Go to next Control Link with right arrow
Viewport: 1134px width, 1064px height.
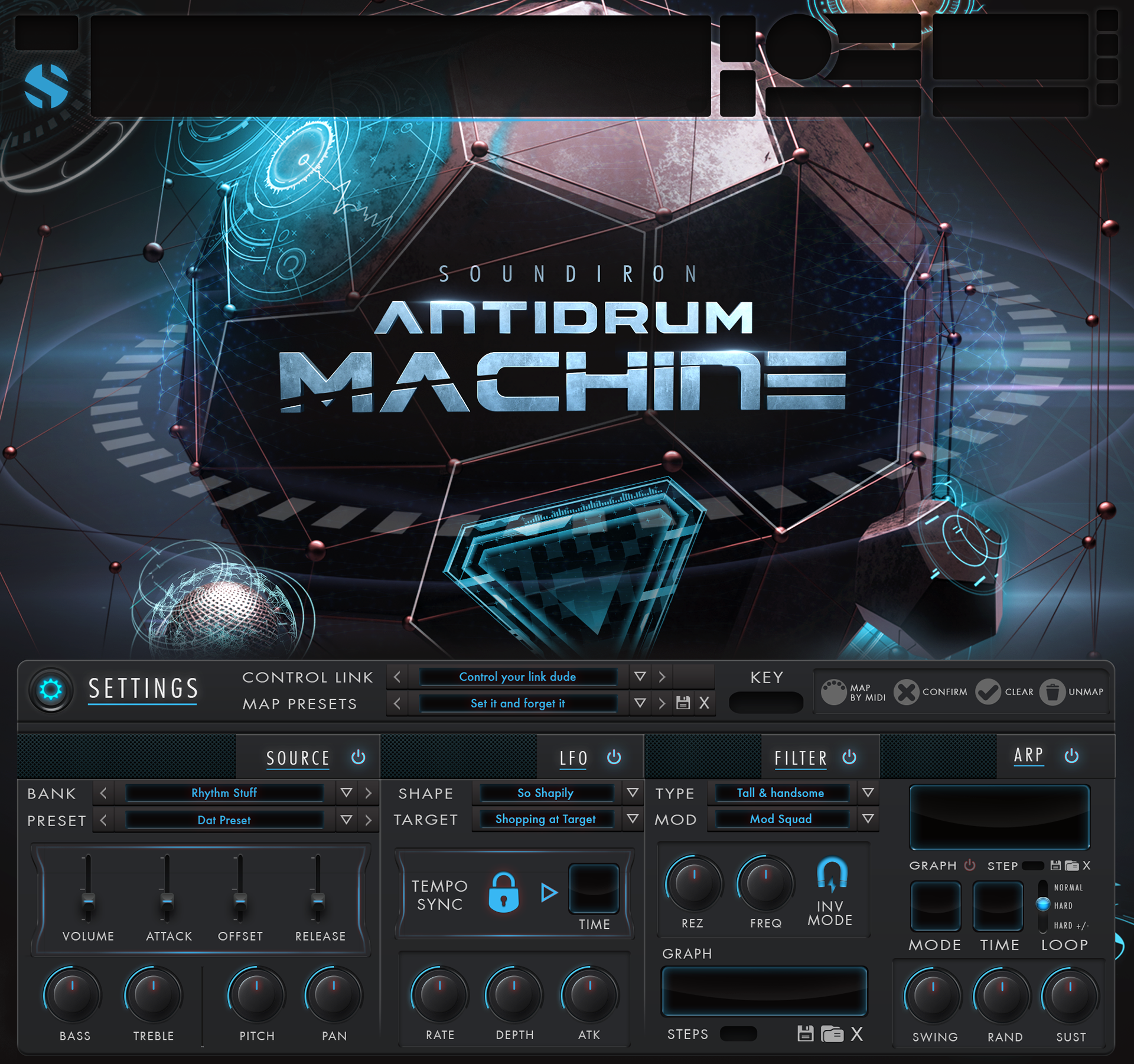pos(662,677)
